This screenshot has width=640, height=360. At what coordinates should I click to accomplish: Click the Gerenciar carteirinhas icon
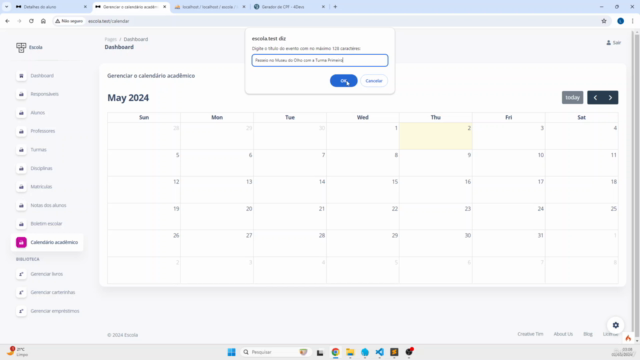coord(21,292)
